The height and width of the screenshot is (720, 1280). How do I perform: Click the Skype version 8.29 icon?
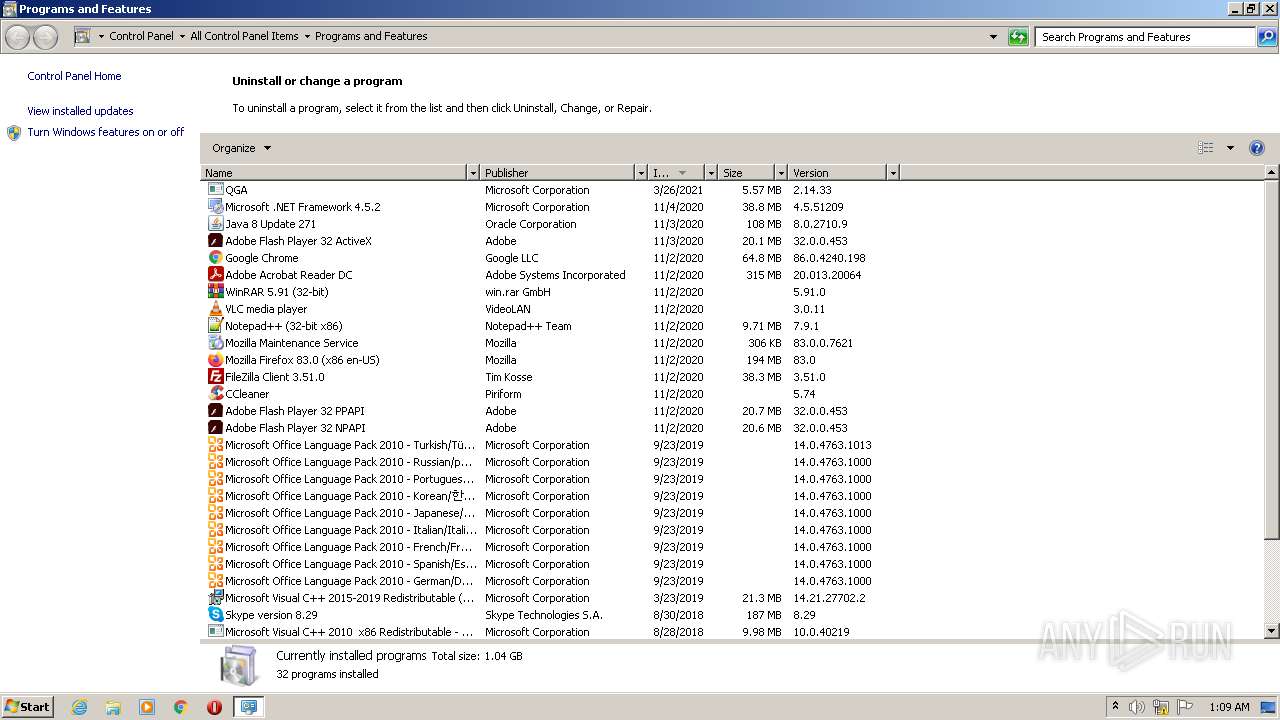[x=215, y=615]
